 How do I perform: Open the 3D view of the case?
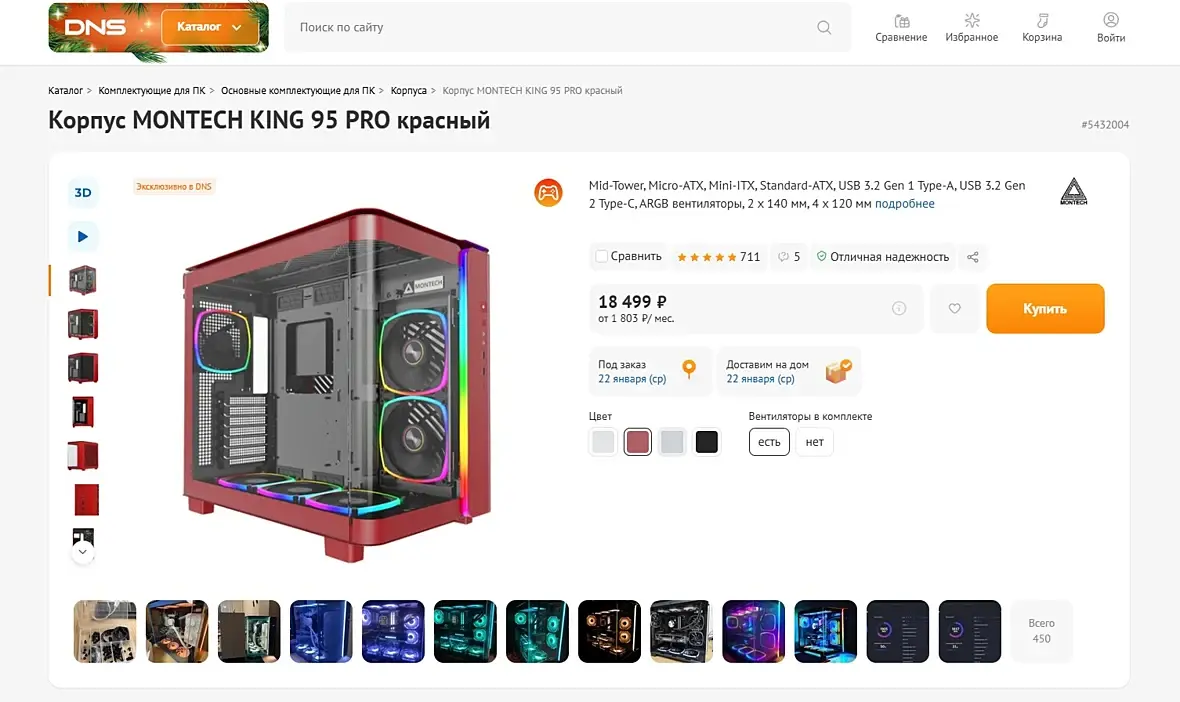[x=83, y=193]
